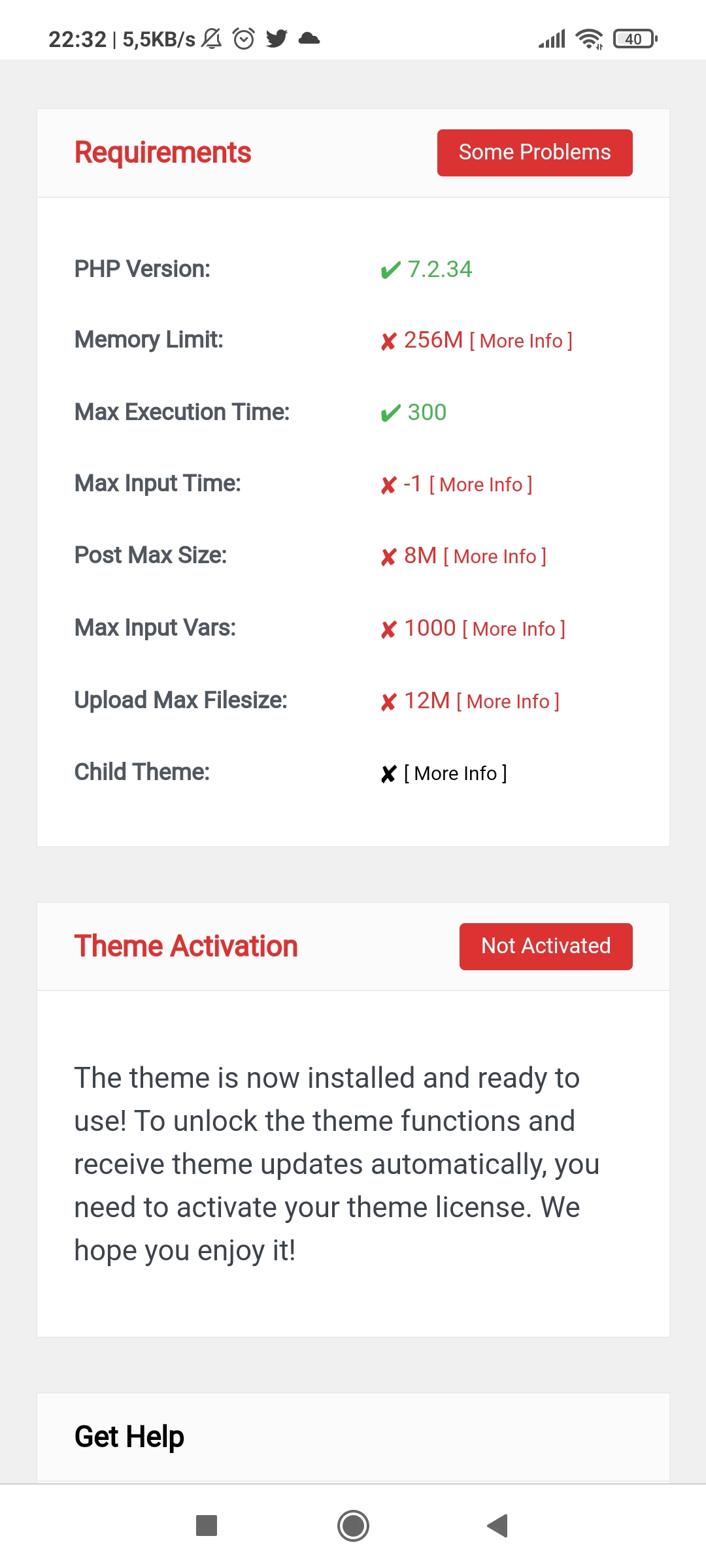The width and height of the screenshot is (706, 1568).
Task: Tap the cloud notification icon
Action: (309, 39)
